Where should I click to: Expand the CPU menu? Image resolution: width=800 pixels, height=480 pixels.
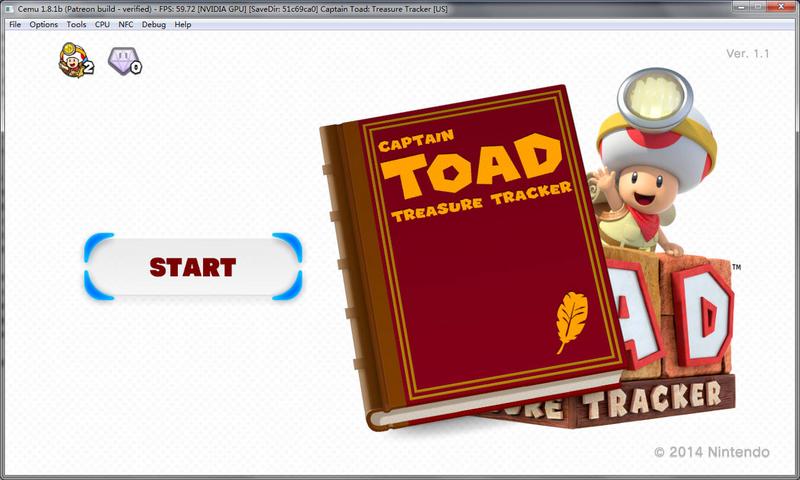click(x=102, y=24)
